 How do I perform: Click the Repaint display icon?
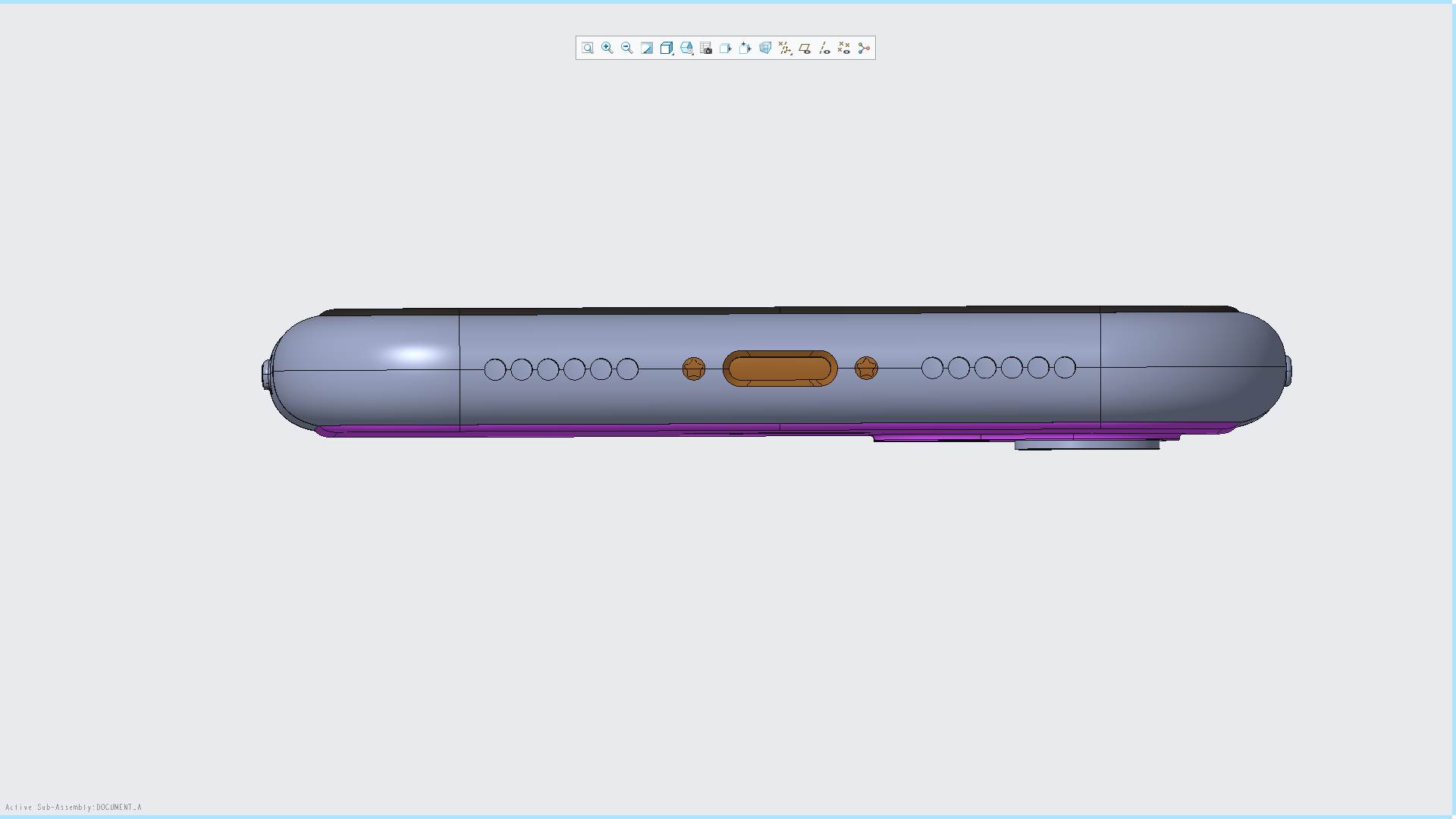646,48
